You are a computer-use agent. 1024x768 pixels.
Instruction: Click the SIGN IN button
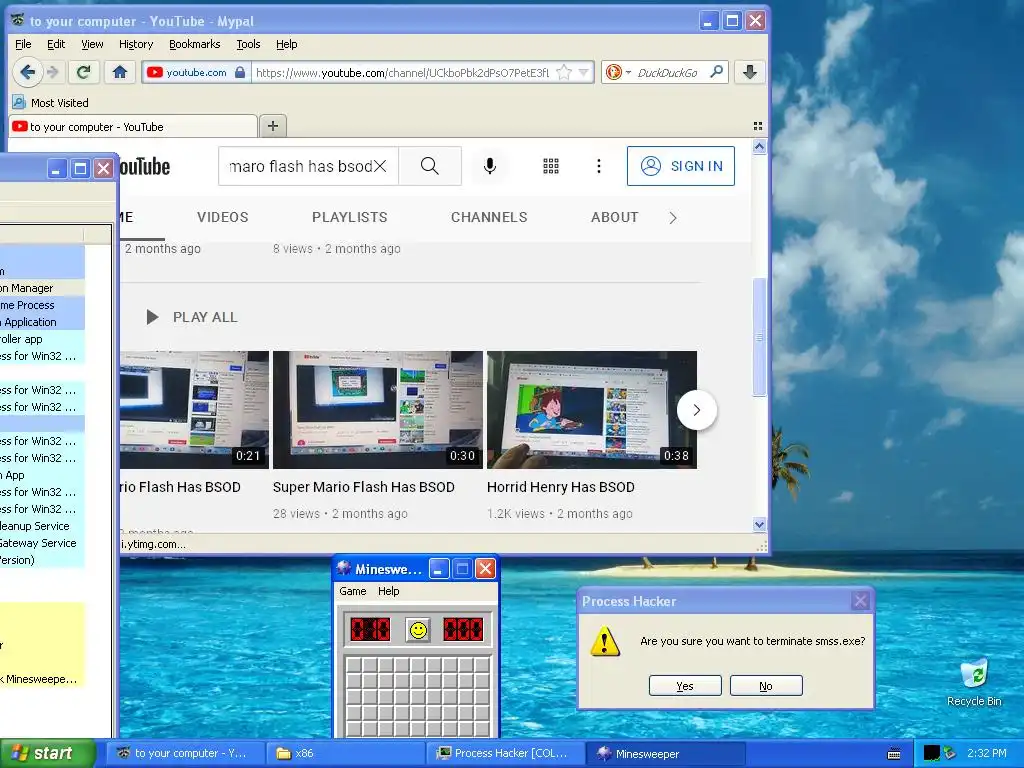[x=680, y=166]
